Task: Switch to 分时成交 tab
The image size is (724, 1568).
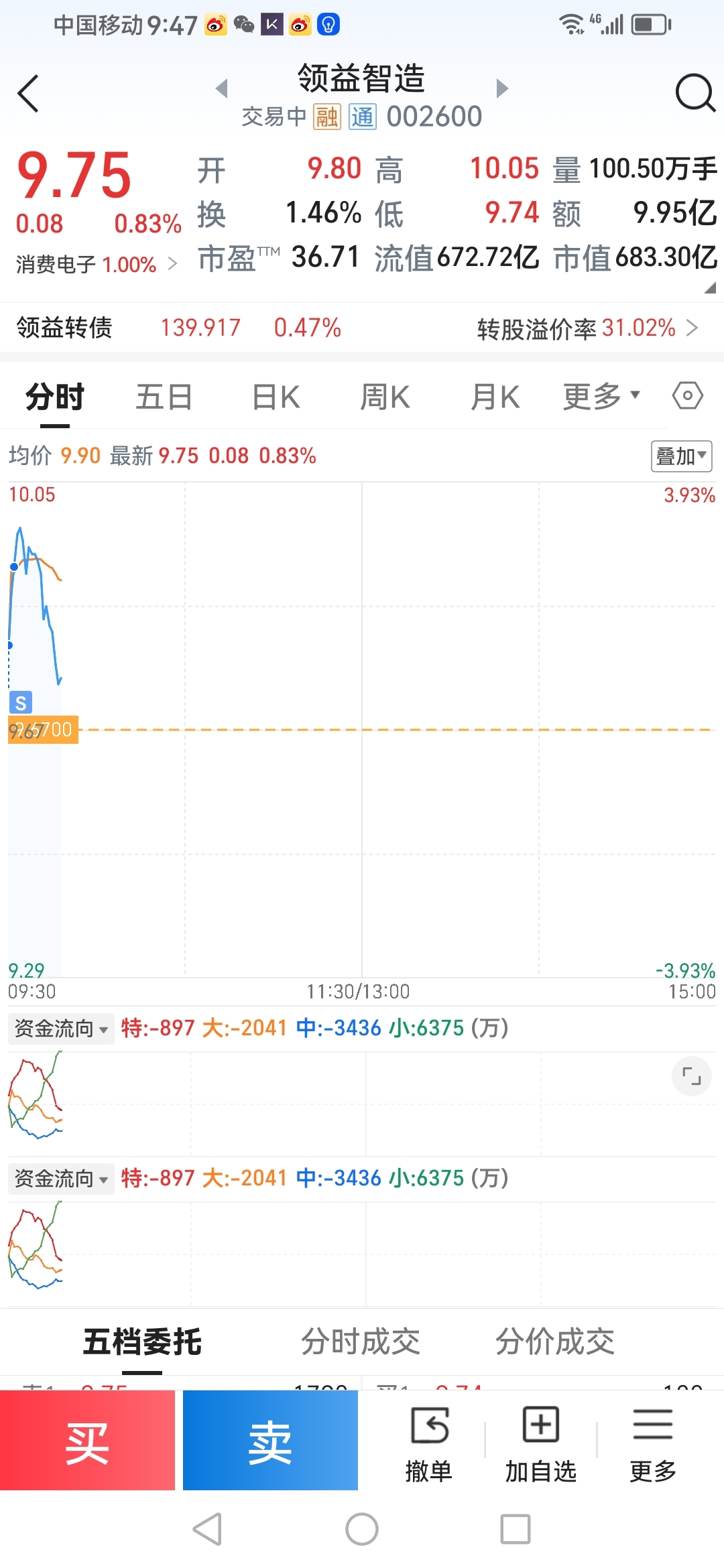Action: coord(360,1342)
